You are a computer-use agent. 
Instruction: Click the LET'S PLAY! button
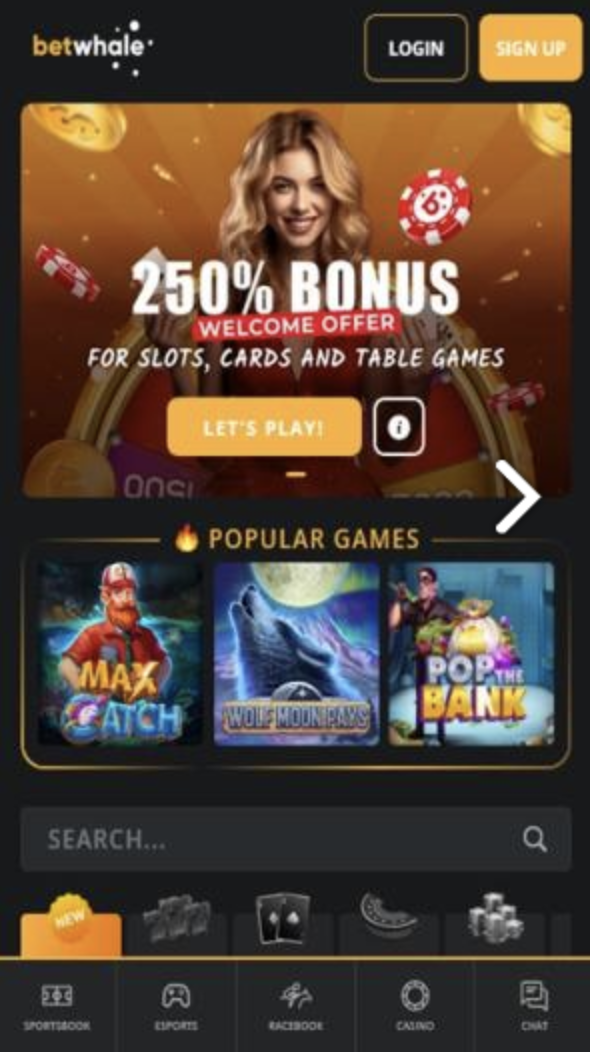point(264,428)
